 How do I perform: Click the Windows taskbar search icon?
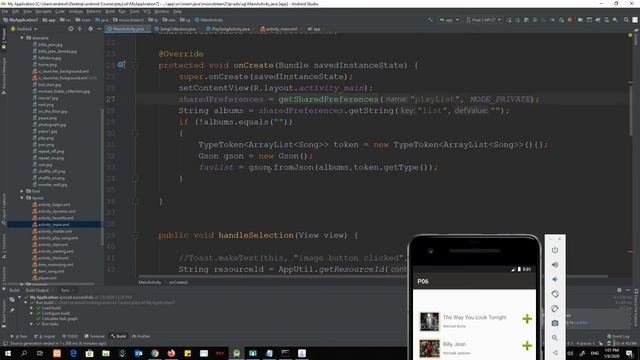point(24,353)
